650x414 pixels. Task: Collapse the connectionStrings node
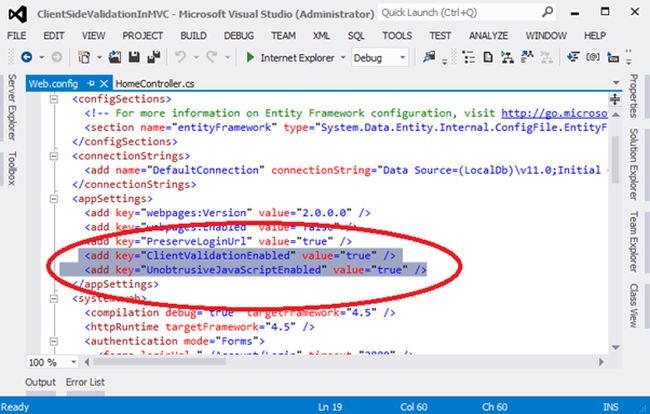pos(53,156)
